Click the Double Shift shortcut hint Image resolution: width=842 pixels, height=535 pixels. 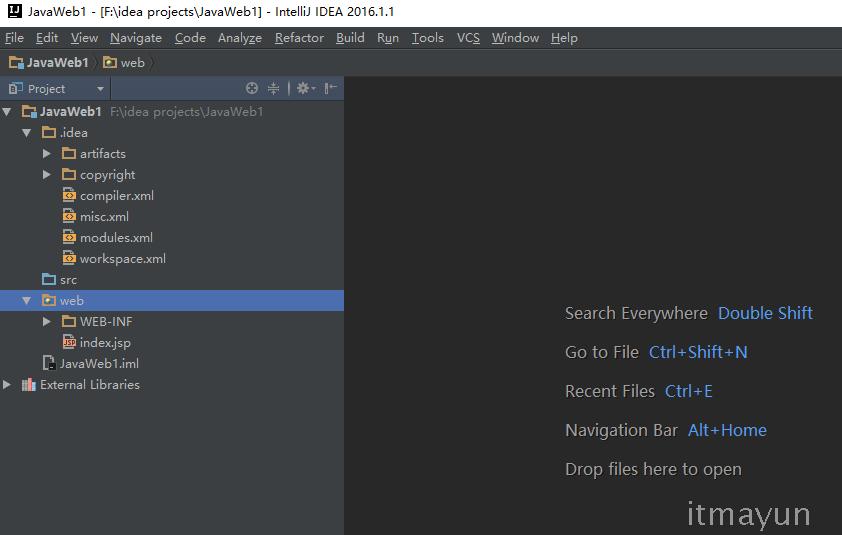coord(765,313)
